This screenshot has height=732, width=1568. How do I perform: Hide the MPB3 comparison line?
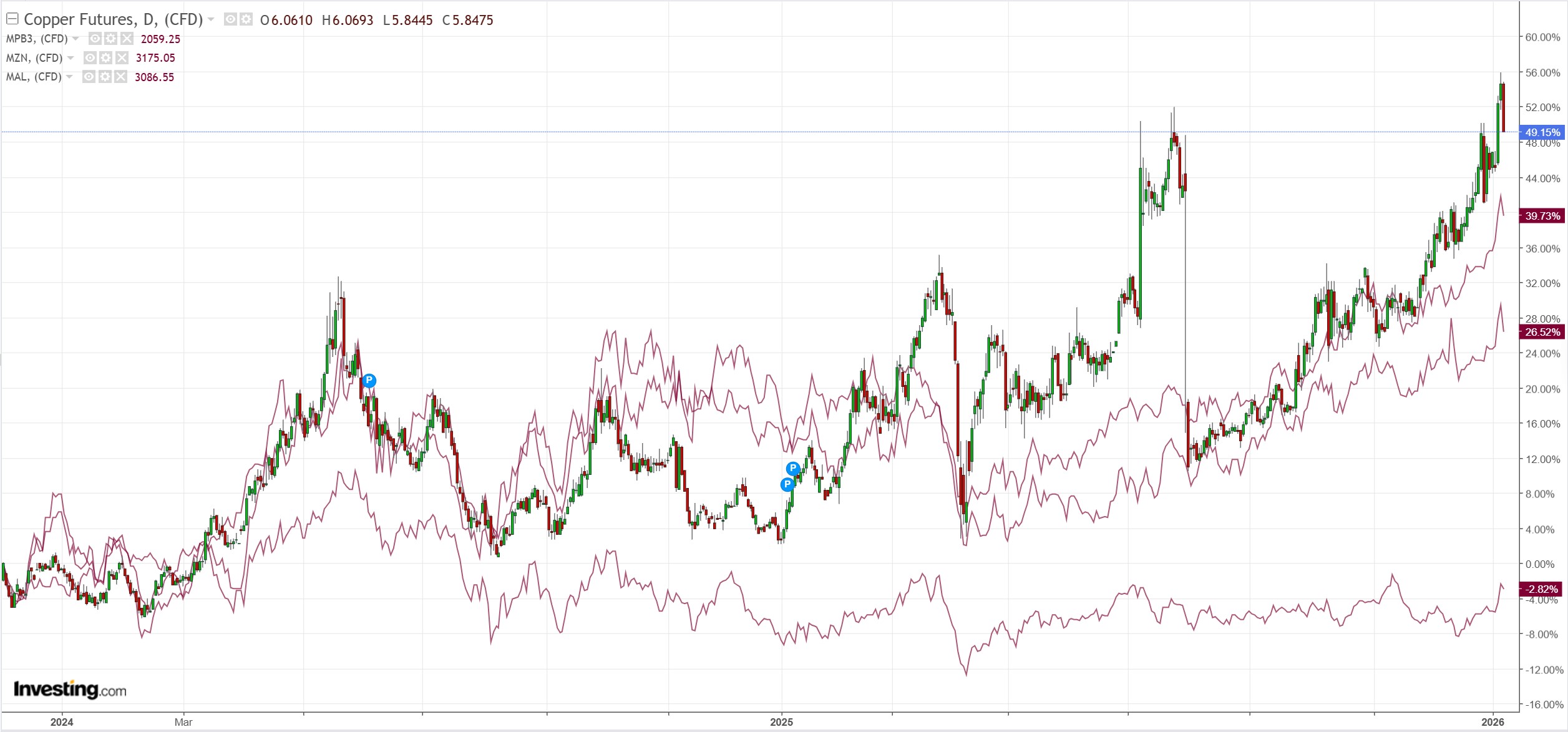(x=95, y=39)
